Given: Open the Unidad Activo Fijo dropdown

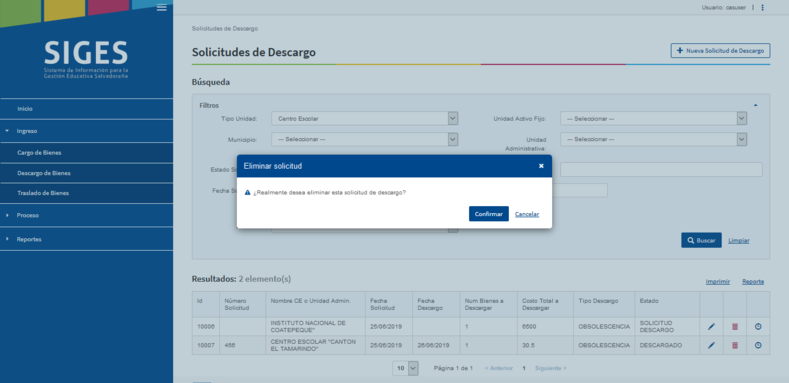Looking at the screenshot, I should [653, 118].
